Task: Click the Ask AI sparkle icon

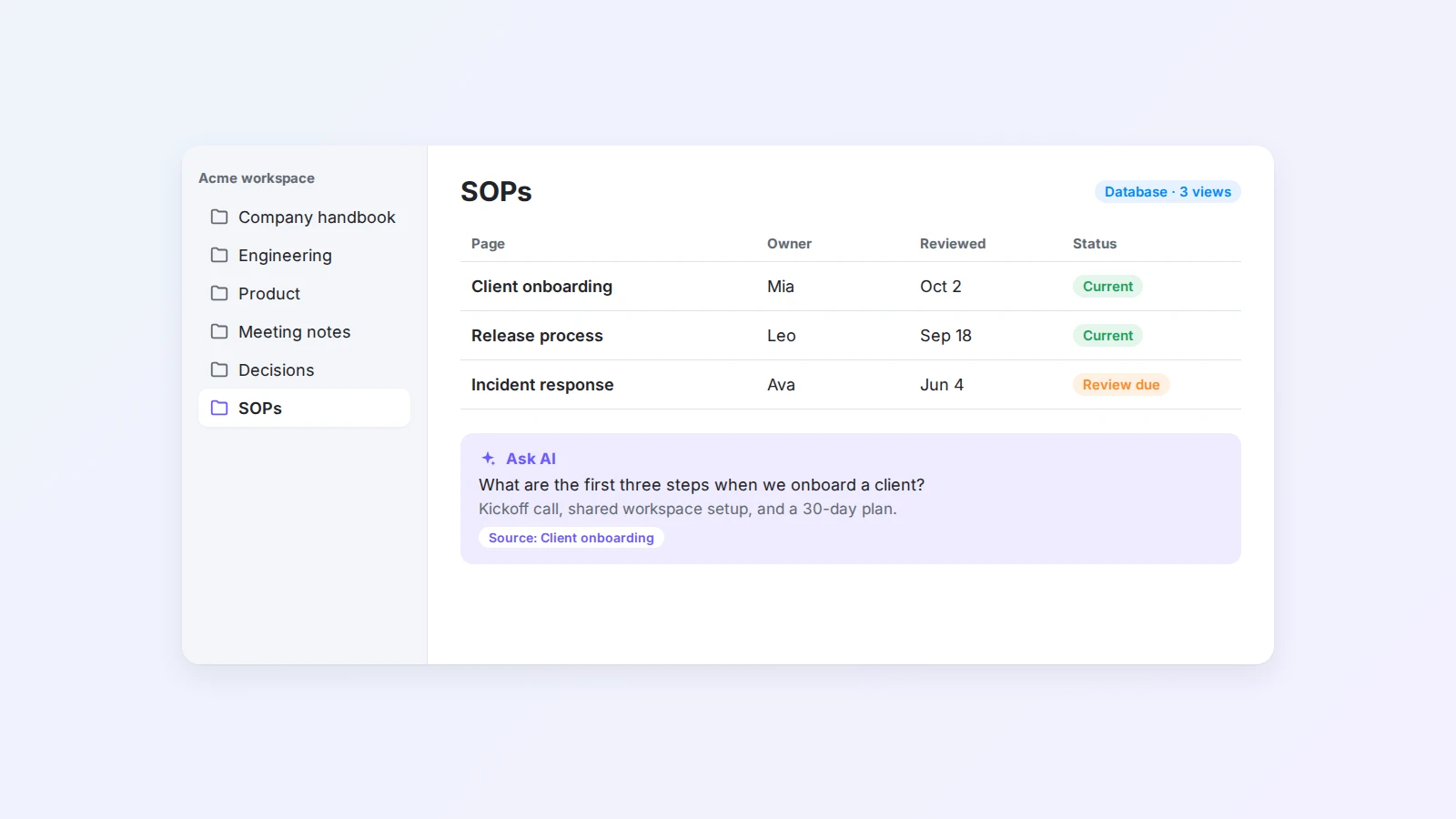Action: click(x=489, y=458)
